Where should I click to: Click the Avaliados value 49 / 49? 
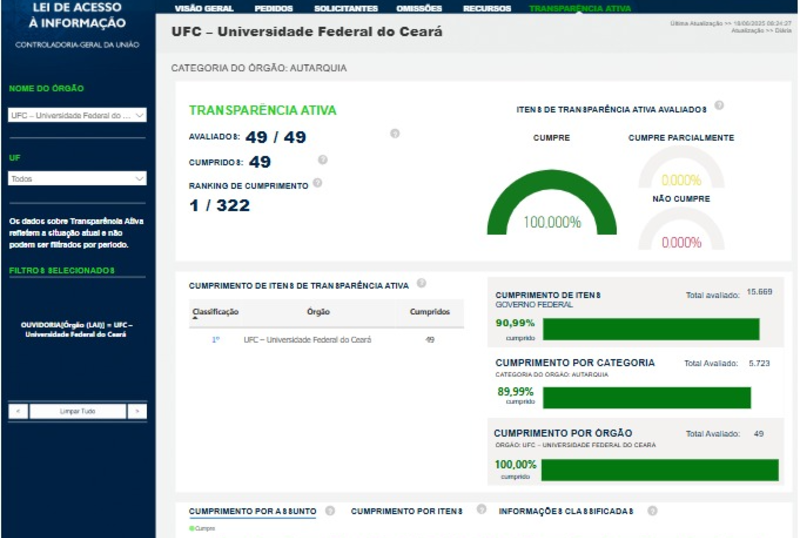[x=276, y=137]
